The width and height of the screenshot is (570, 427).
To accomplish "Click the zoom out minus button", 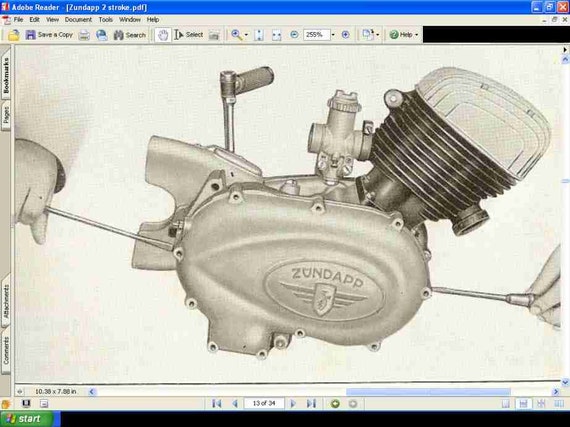I will tap(294, 35).
